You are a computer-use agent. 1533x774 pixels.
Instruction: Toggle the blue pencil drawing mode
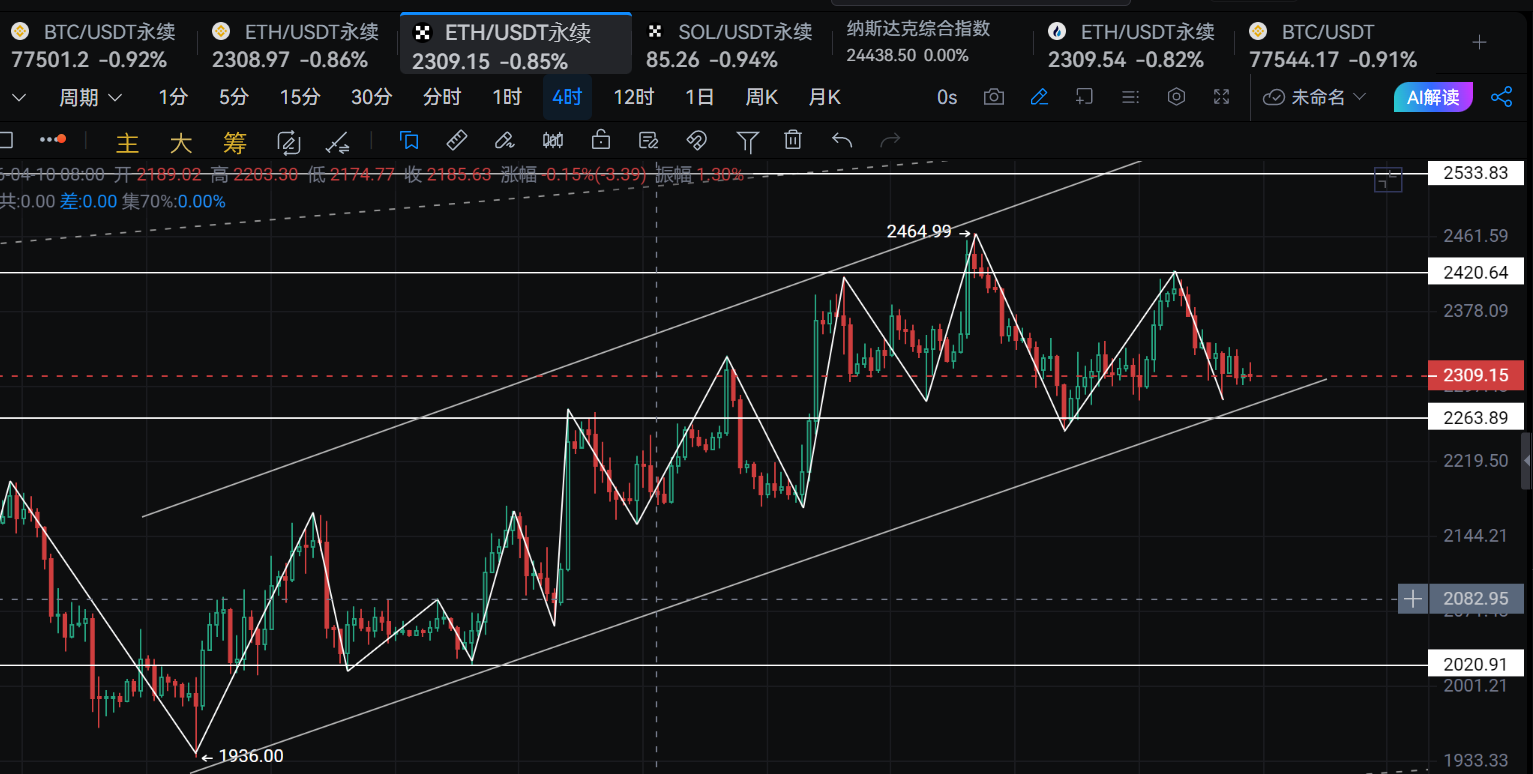point(1039,97)
